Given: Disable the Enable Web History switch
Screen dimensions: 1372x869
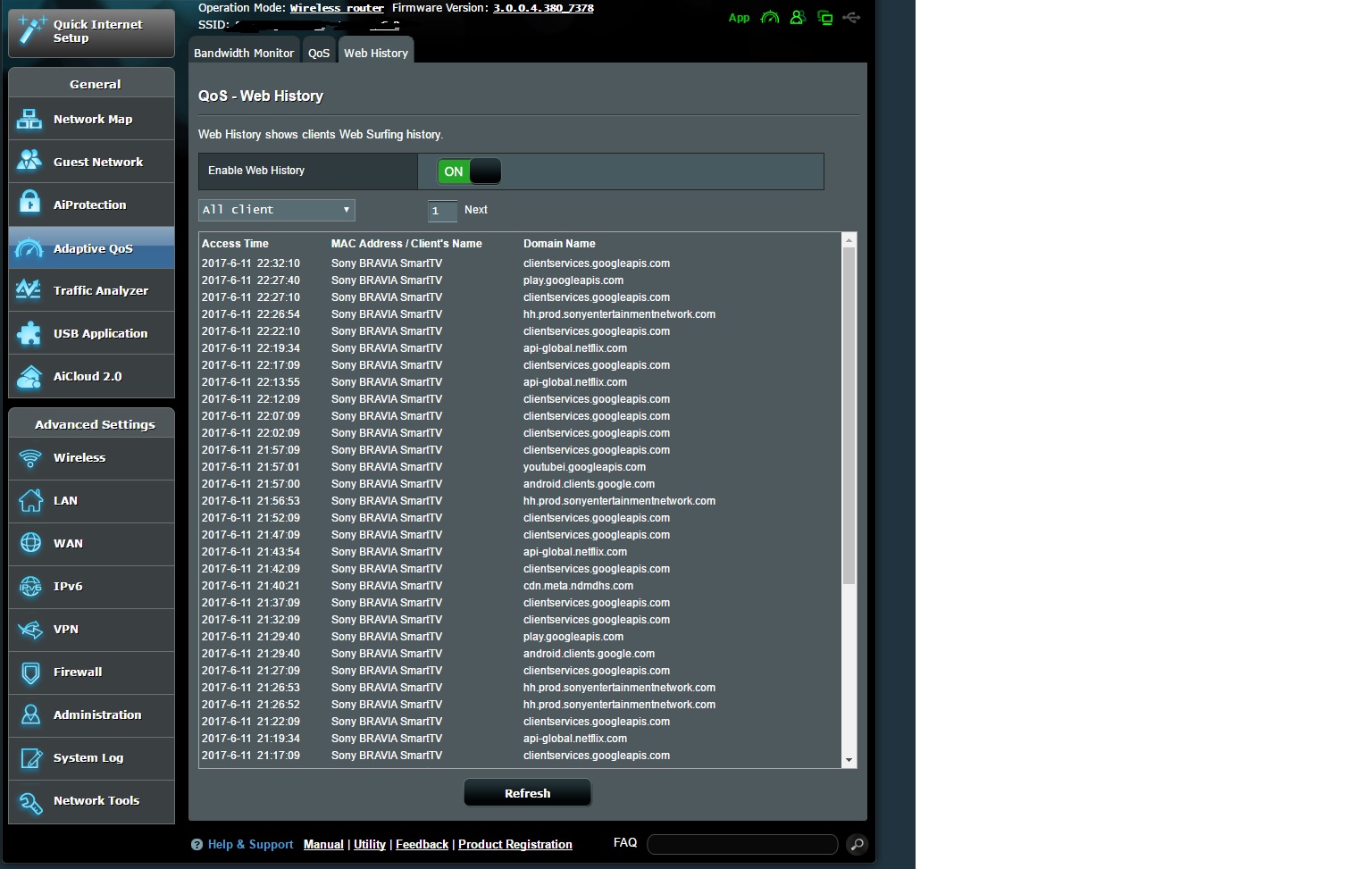Looking at the screenshot, I should [469, 171].
